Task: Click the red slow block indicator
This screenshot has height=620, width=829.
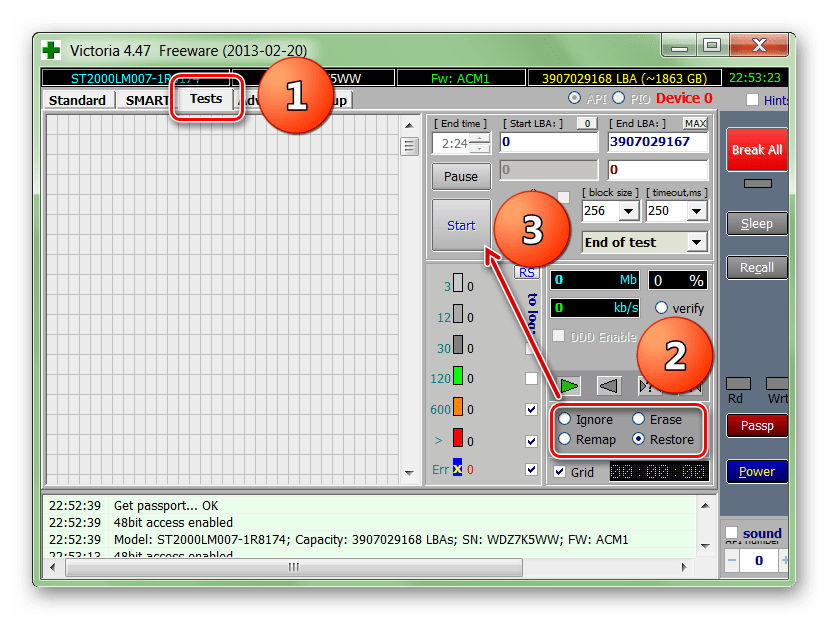Action: click(x=458, y=439)
